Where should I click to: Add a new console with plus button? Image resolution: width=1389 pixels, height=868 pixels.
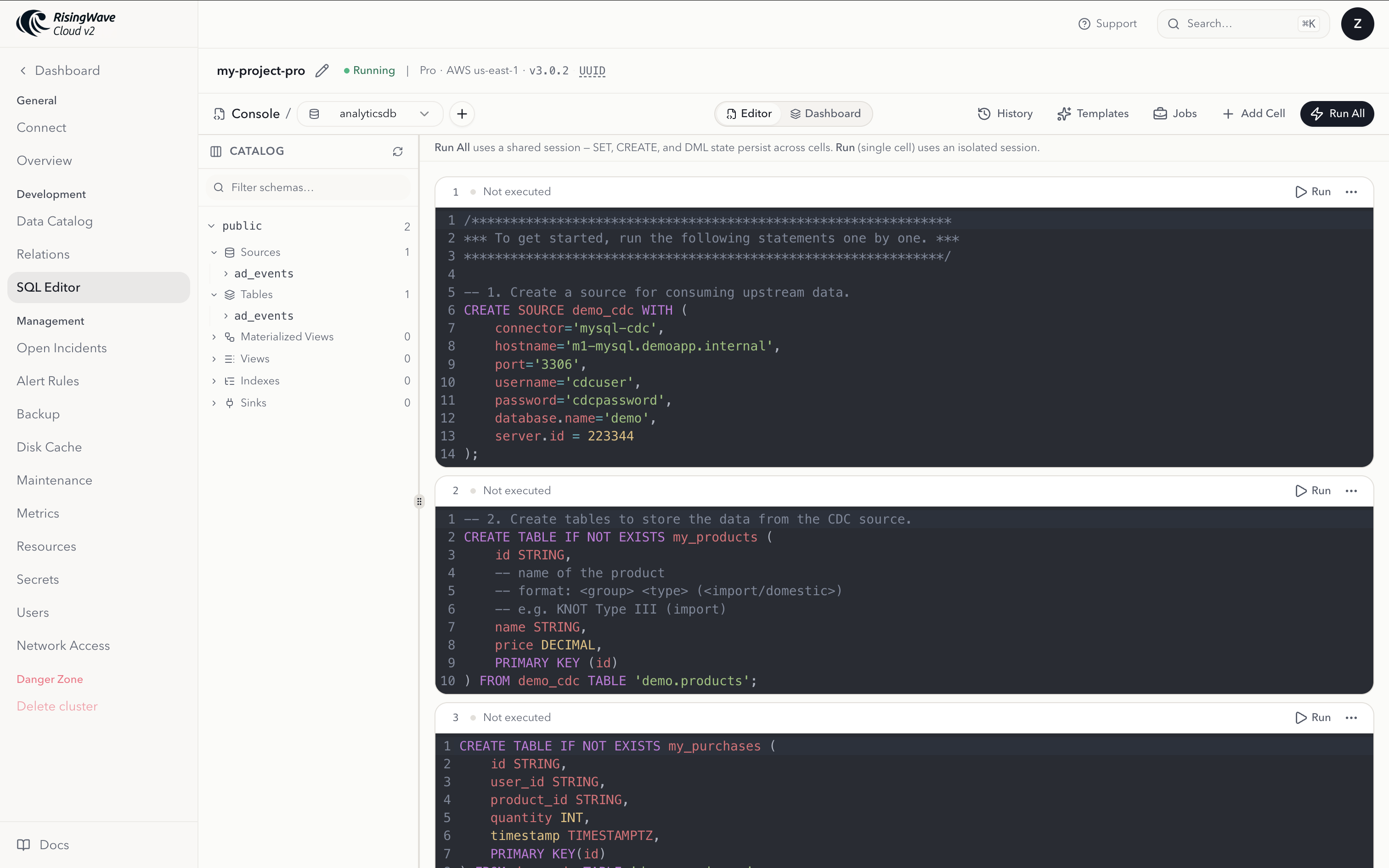click(462, 114)
